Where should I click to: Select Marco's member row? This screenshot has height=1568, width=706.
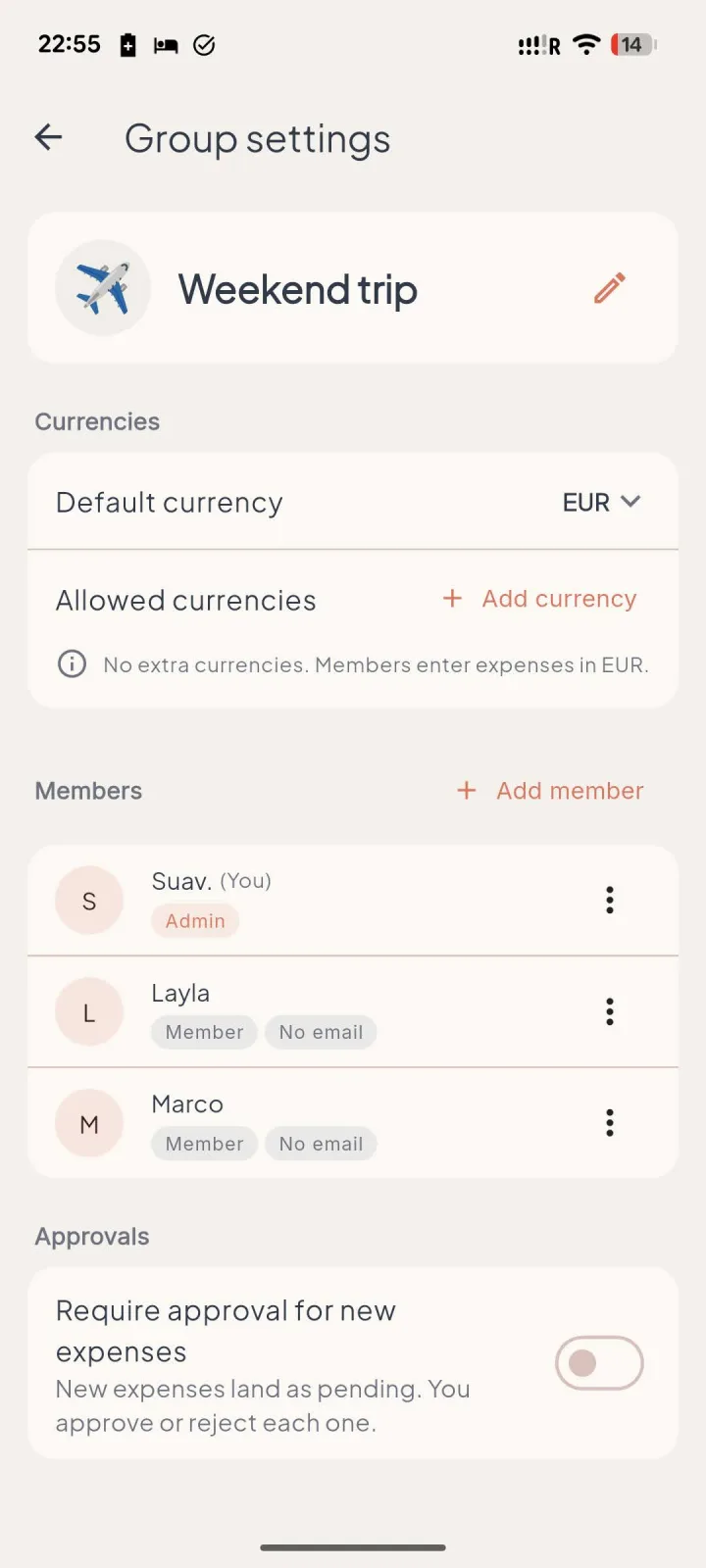click(353, 1123)
